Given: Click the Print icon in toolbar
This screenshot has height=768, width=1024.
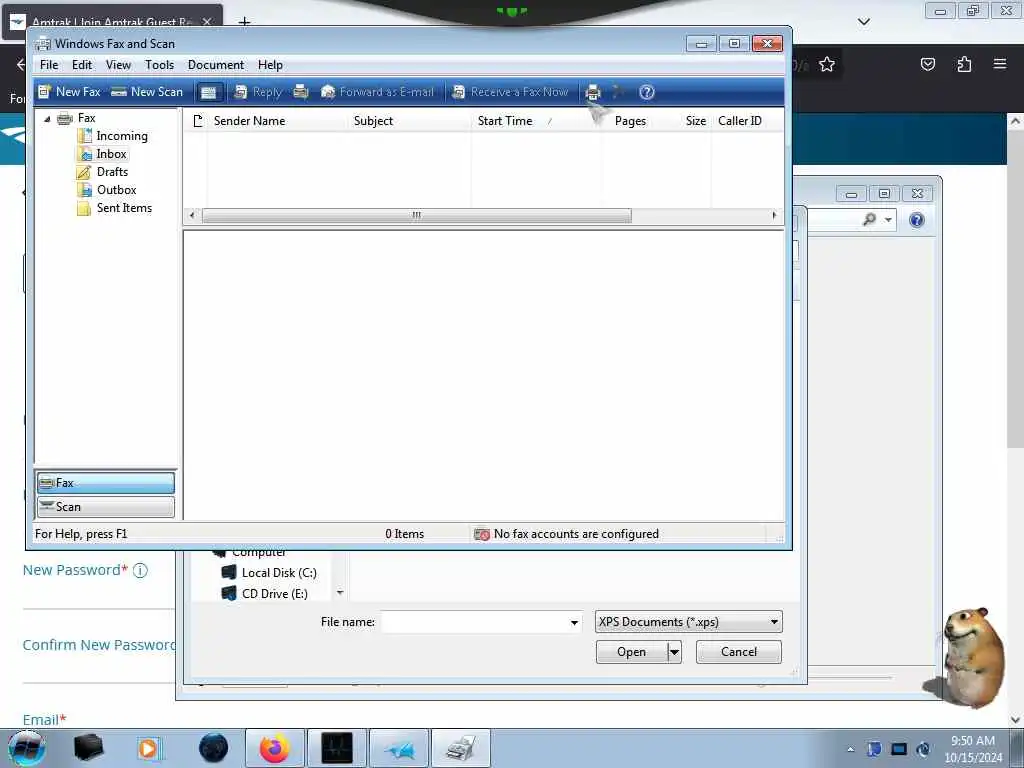Looking at the screenshot, I should coord(593,92).
